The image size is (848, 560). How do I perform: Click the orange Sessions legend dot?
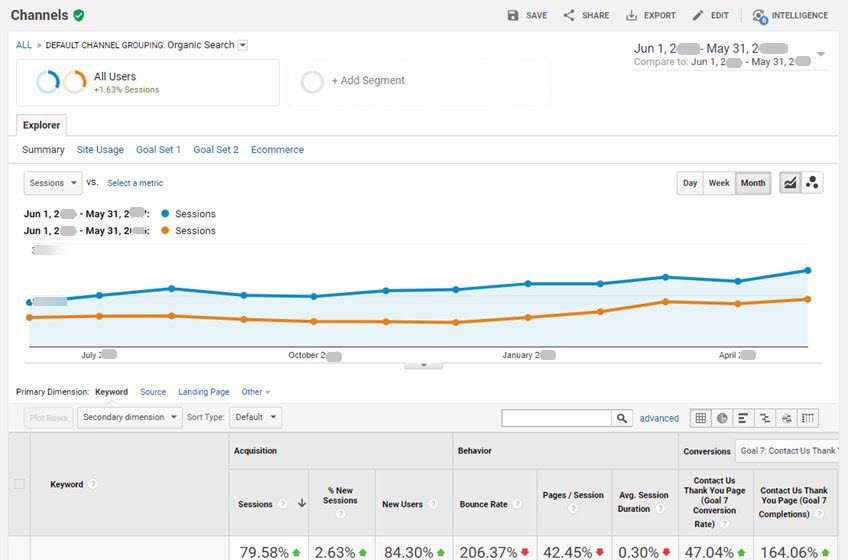tap(165, 230)
